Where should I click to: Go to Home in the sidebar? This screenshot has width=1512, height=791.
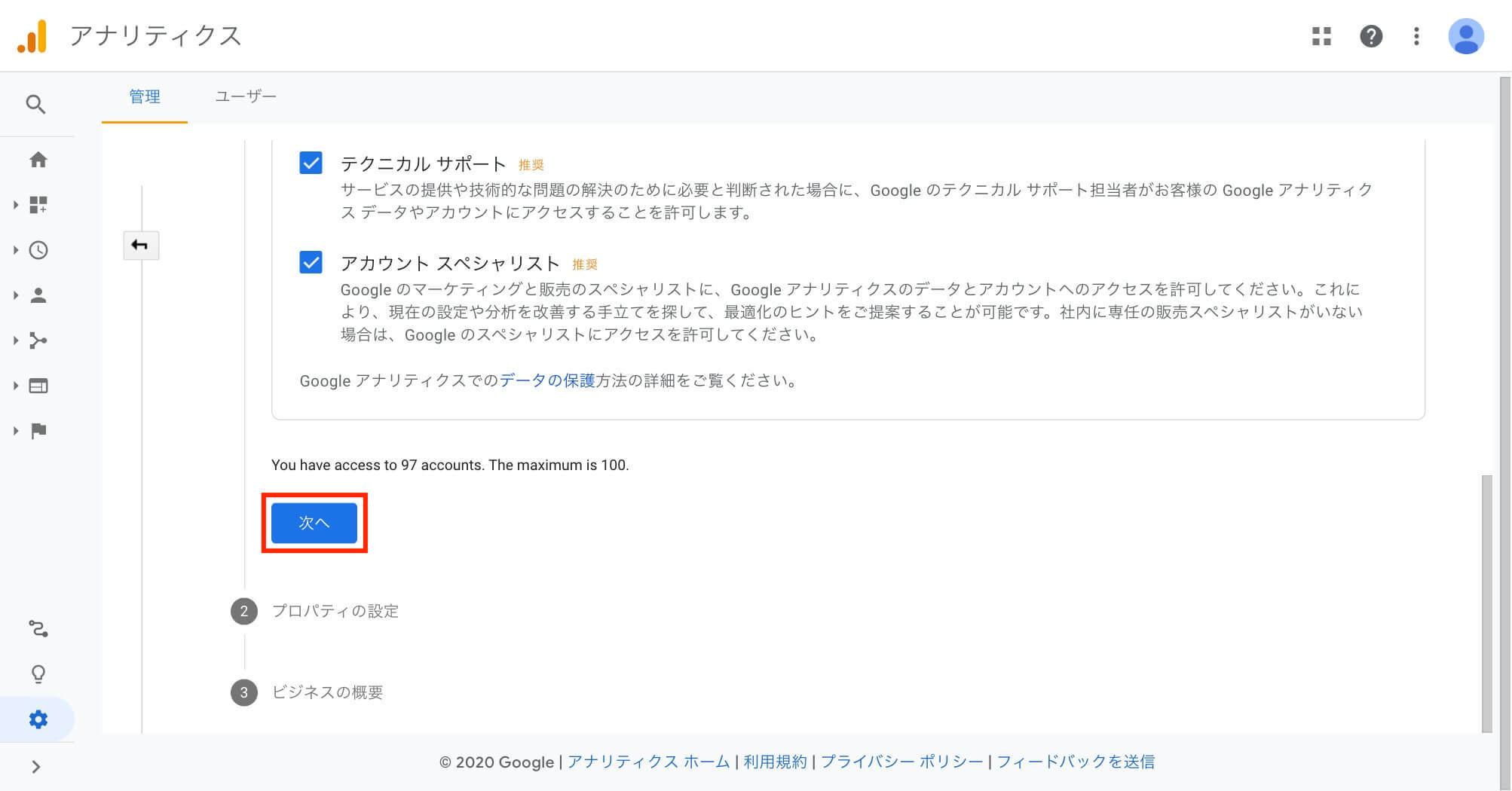point(38,160)
